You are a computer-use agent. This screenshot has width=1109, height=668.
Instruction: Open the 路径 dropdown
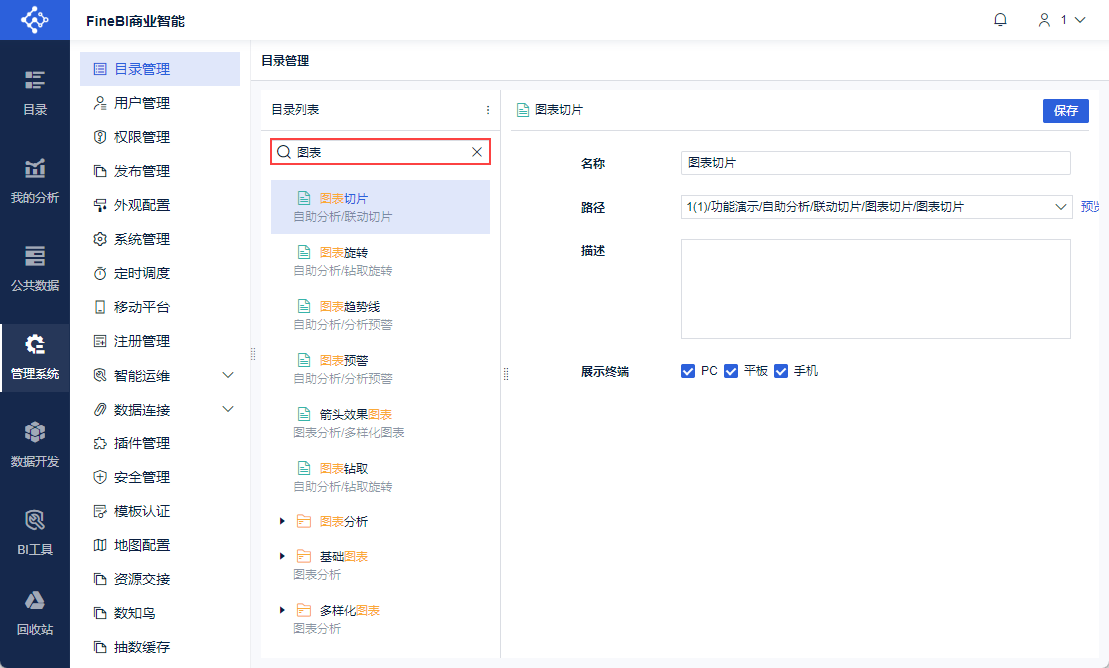coord(1060,207)
